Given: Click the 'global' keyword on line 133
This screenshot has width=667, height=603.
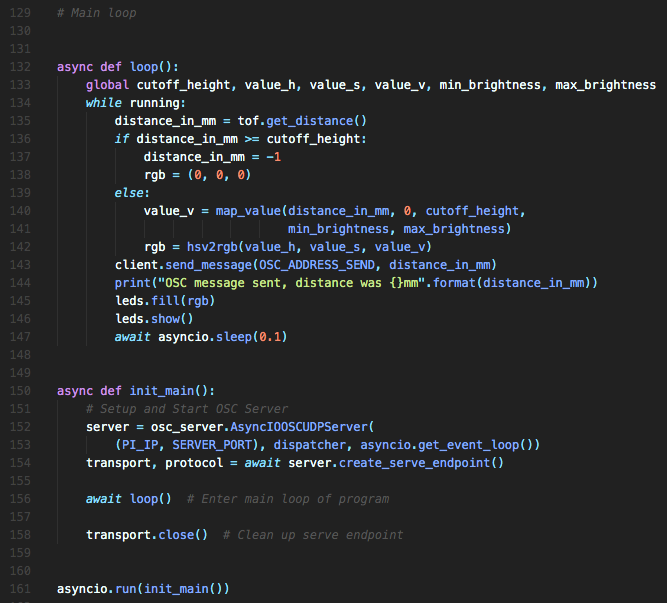Looking at the screenshot, I should point(107,85).
